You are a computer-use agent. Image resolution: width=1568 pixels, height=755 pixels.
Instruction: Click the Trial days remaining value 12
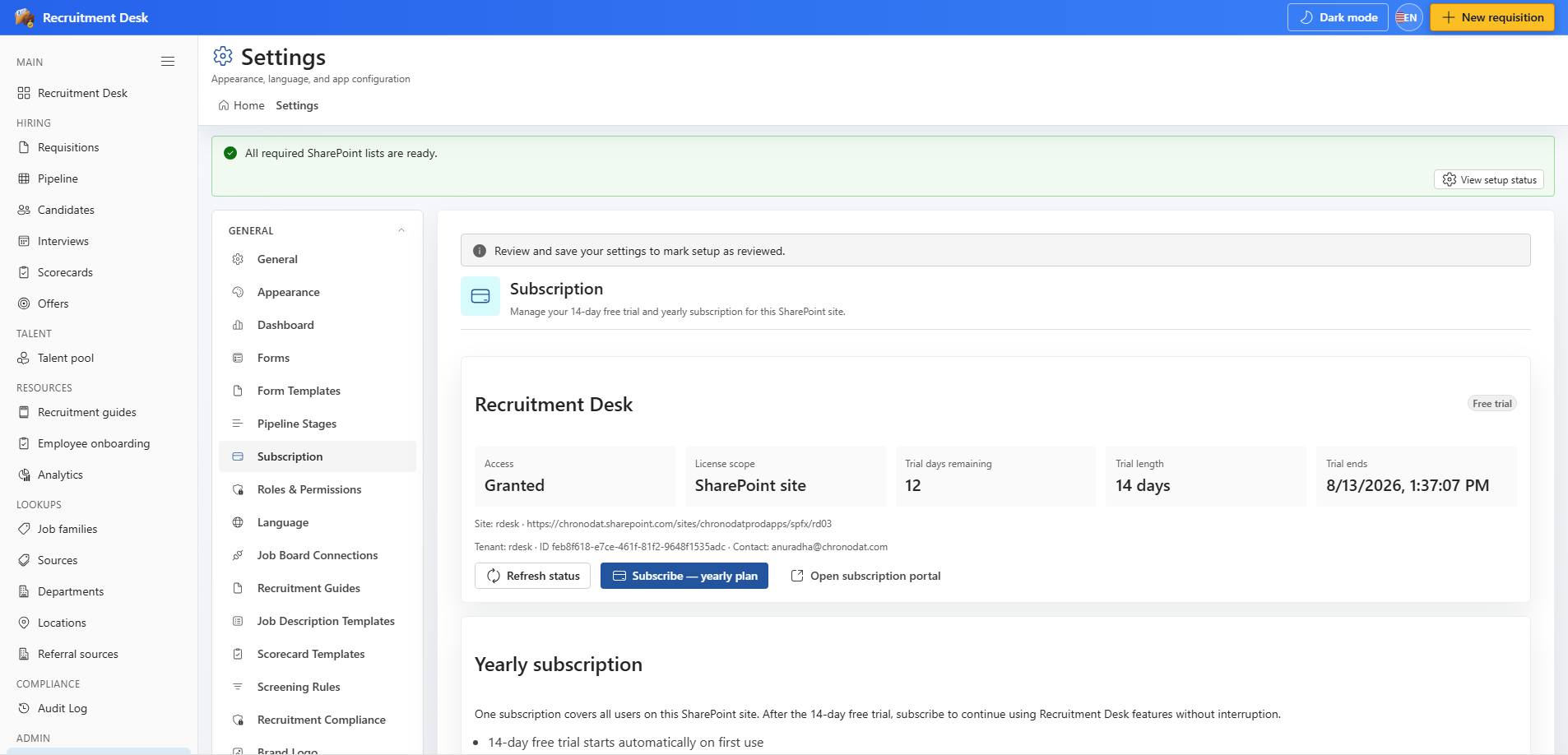913,485
